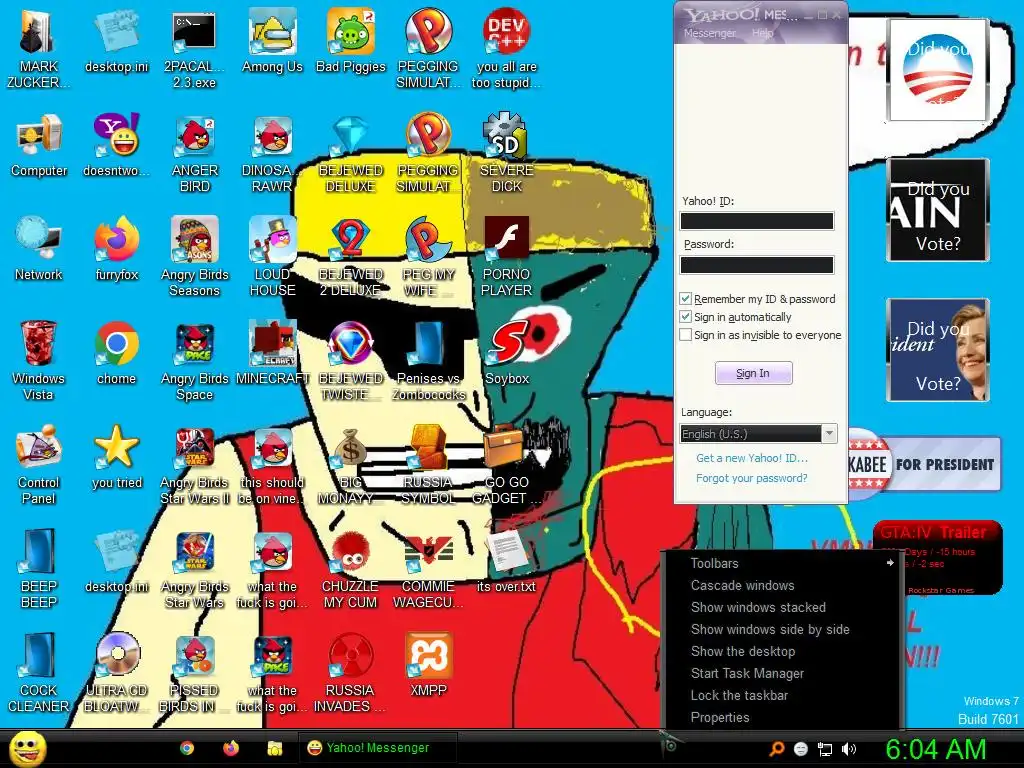Image resolution: width=1024 pixels, height=768 pixels.
Task: Open the RUSSIA INVADES radiation icon
Action: click(x=350, y=673)
